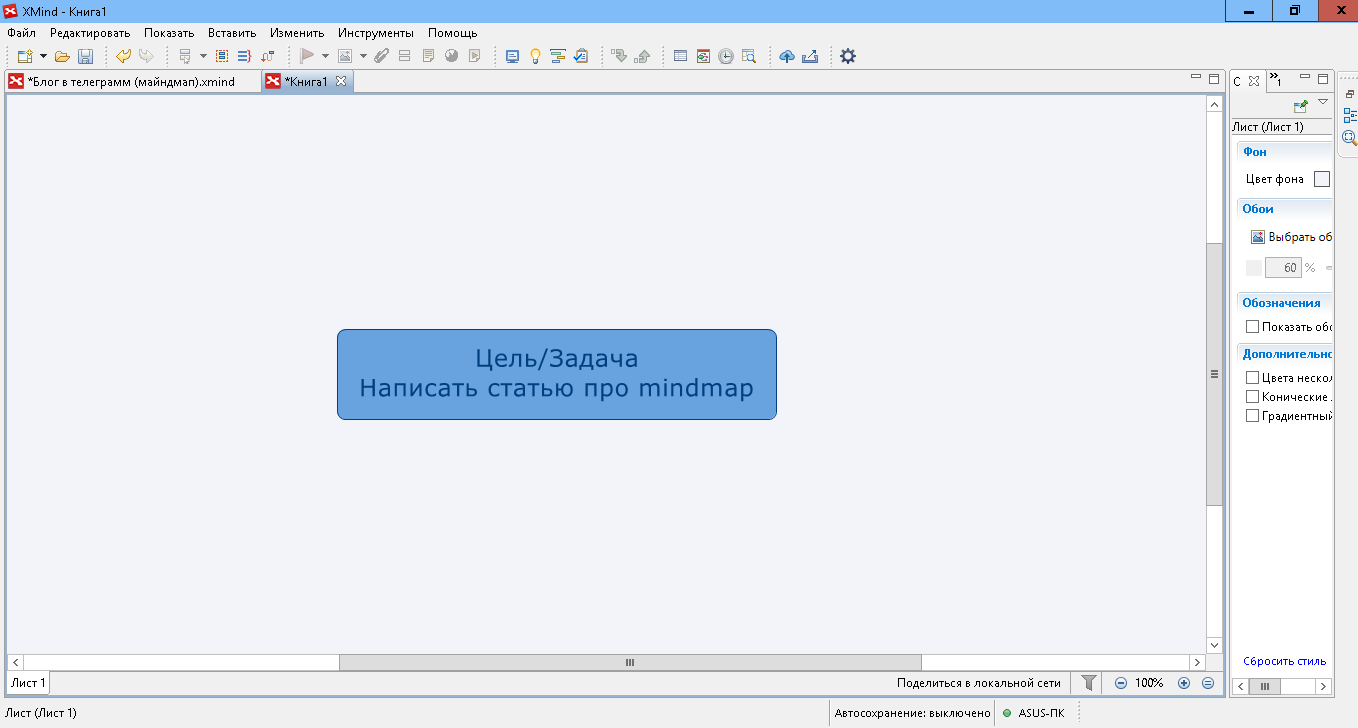Click the drill up icon
The width and height of the screenshot is (1358, 728).
[x=642, y=56]
